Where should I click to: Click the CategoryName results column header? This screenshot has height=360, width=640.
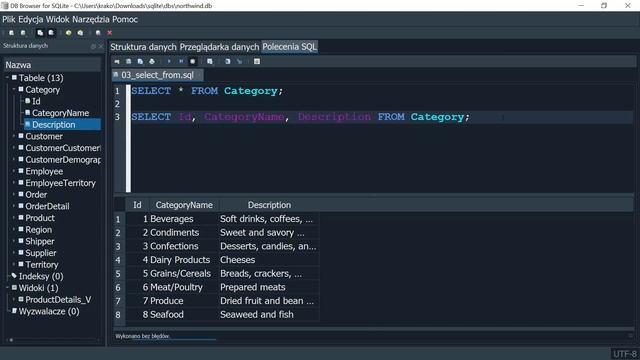[x=184, y=205]
